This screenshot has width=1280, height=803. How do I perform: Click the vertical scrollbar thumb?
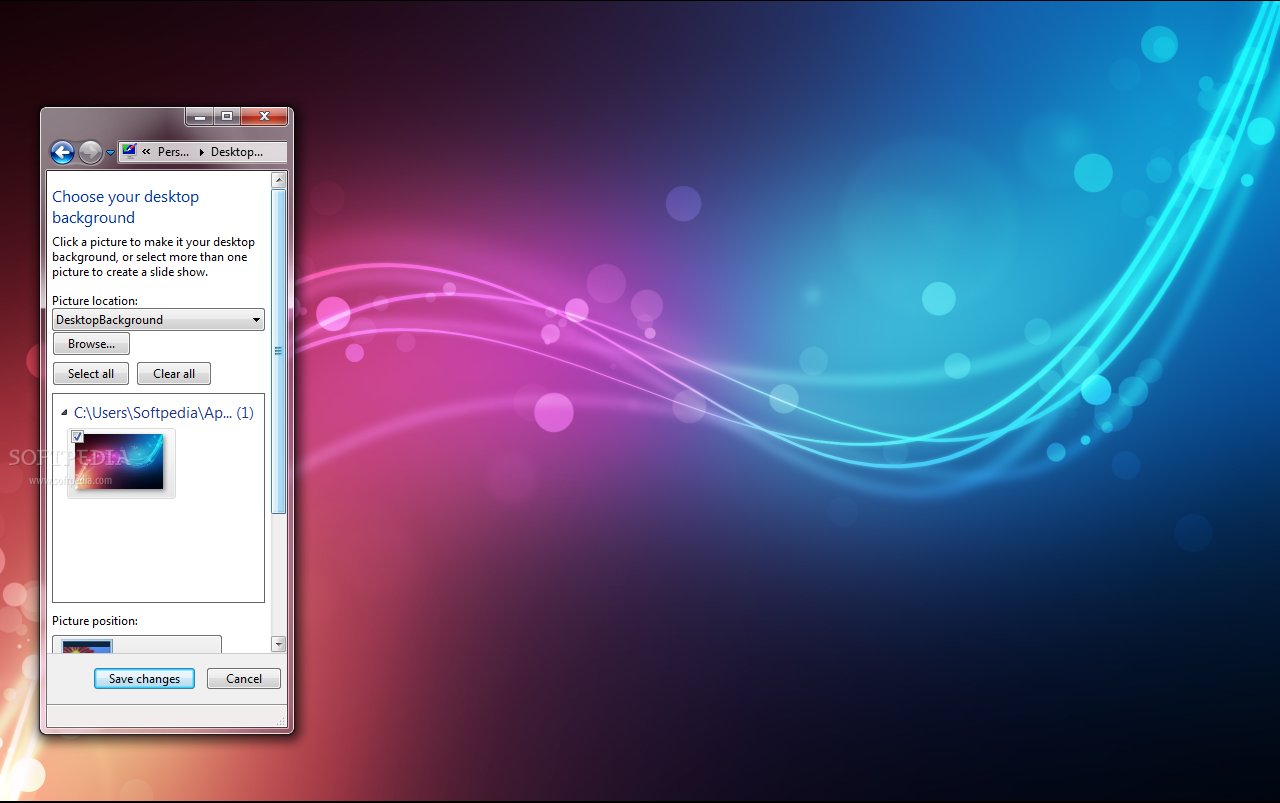(x=279, y=351)
